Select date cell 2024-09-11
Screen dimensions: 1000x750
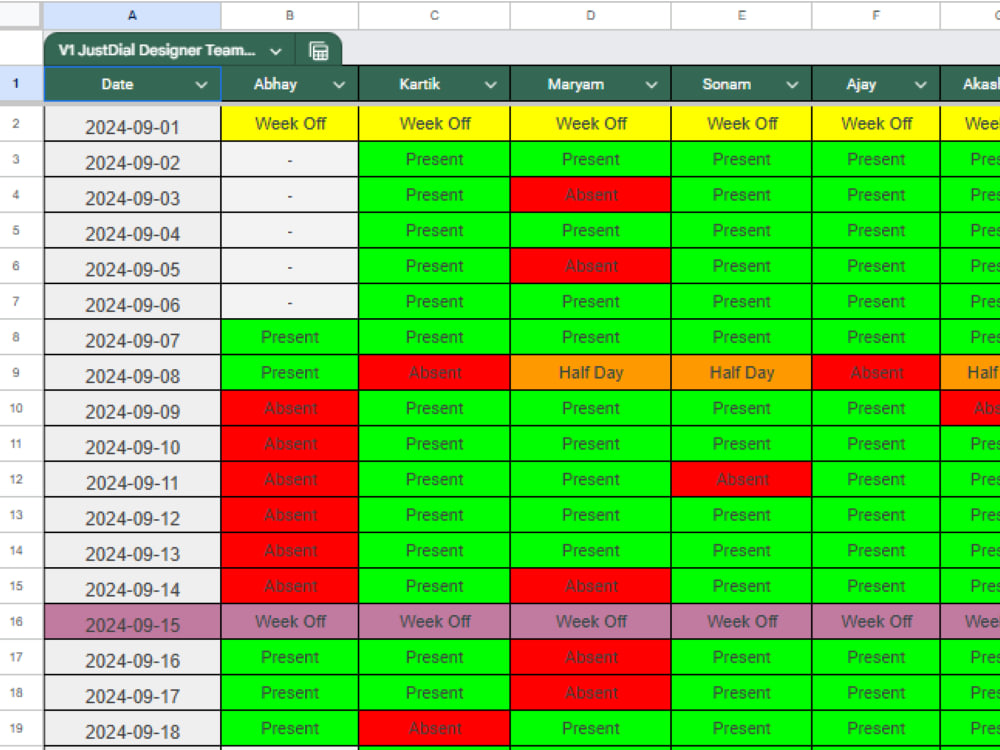[x=132, y=480]
